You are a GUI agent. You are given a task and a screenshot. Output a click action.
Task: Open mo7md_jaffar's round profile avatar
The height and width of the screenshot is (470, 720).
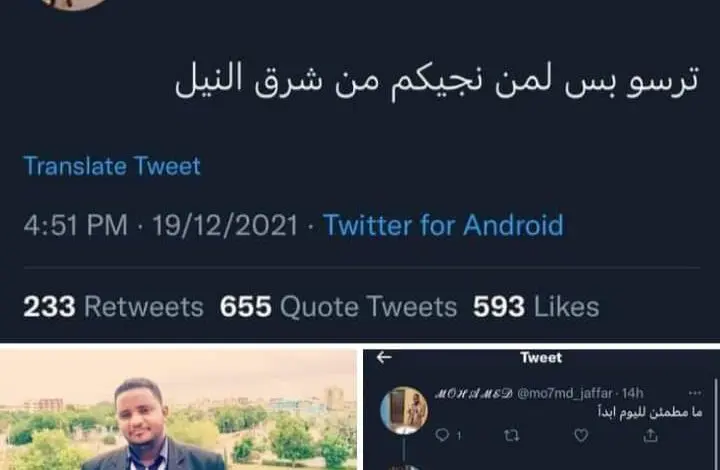click(404, 410)
